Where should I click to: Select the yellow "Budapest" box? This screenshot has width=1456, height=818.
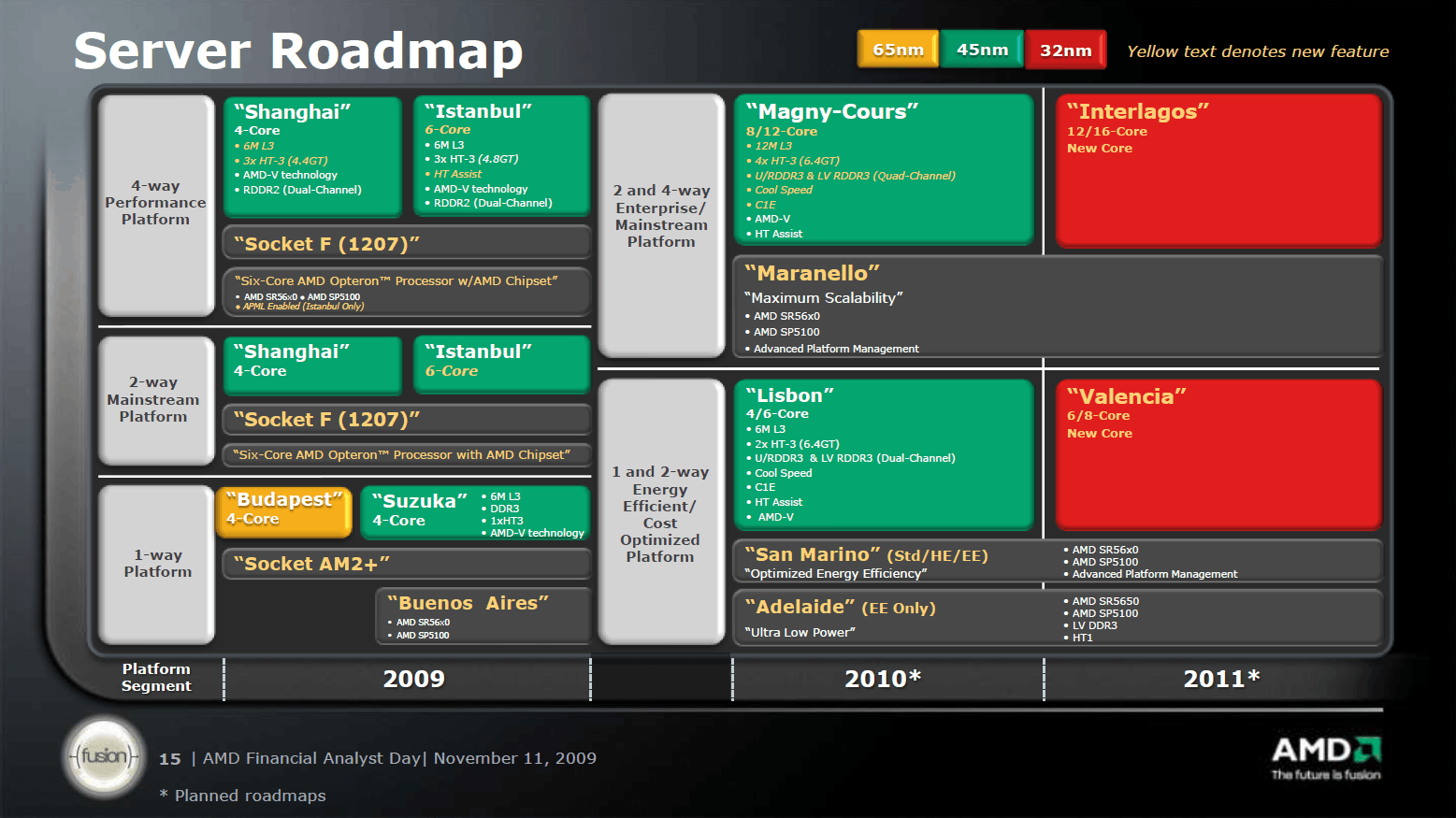[284, 511]
